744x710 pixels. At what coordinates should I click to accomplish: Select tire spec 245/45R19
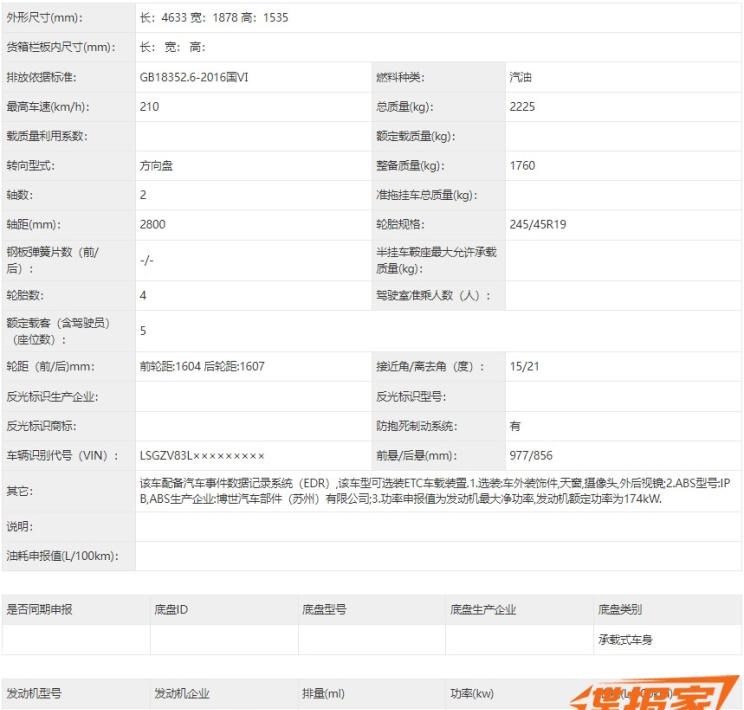tap(538, 224)
